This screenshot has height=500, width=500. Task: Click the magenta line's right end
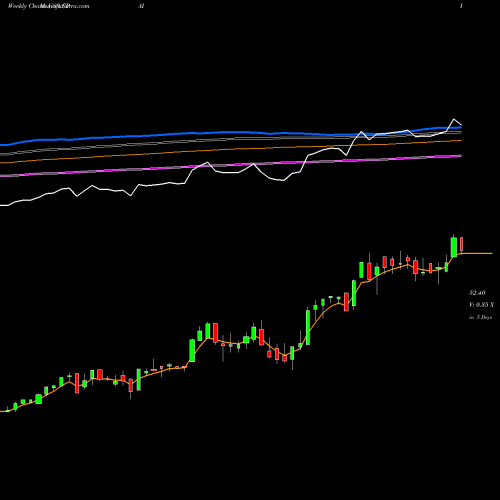click(460, 156)
